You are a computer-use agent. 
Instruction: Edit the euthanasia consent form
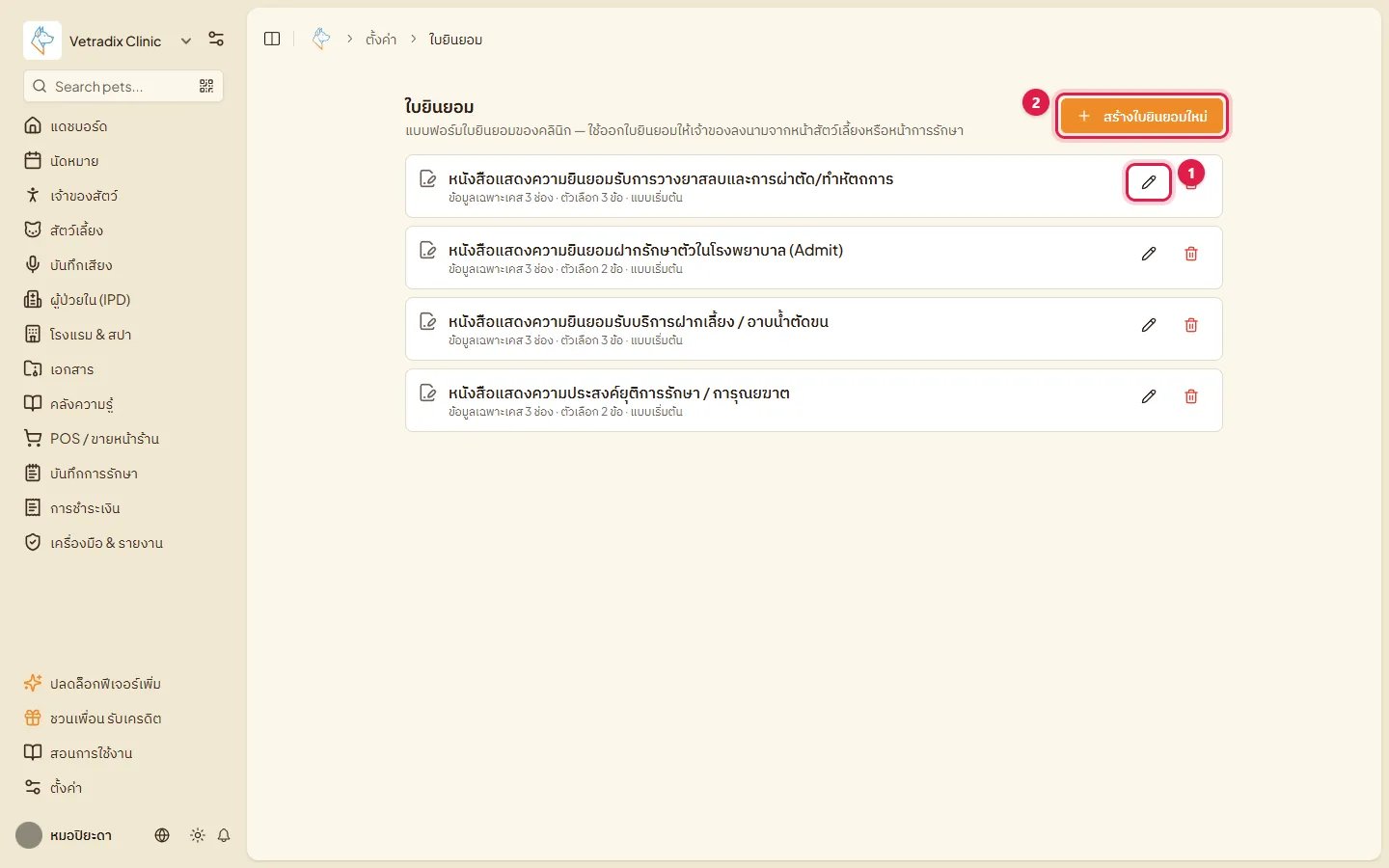1149,396
